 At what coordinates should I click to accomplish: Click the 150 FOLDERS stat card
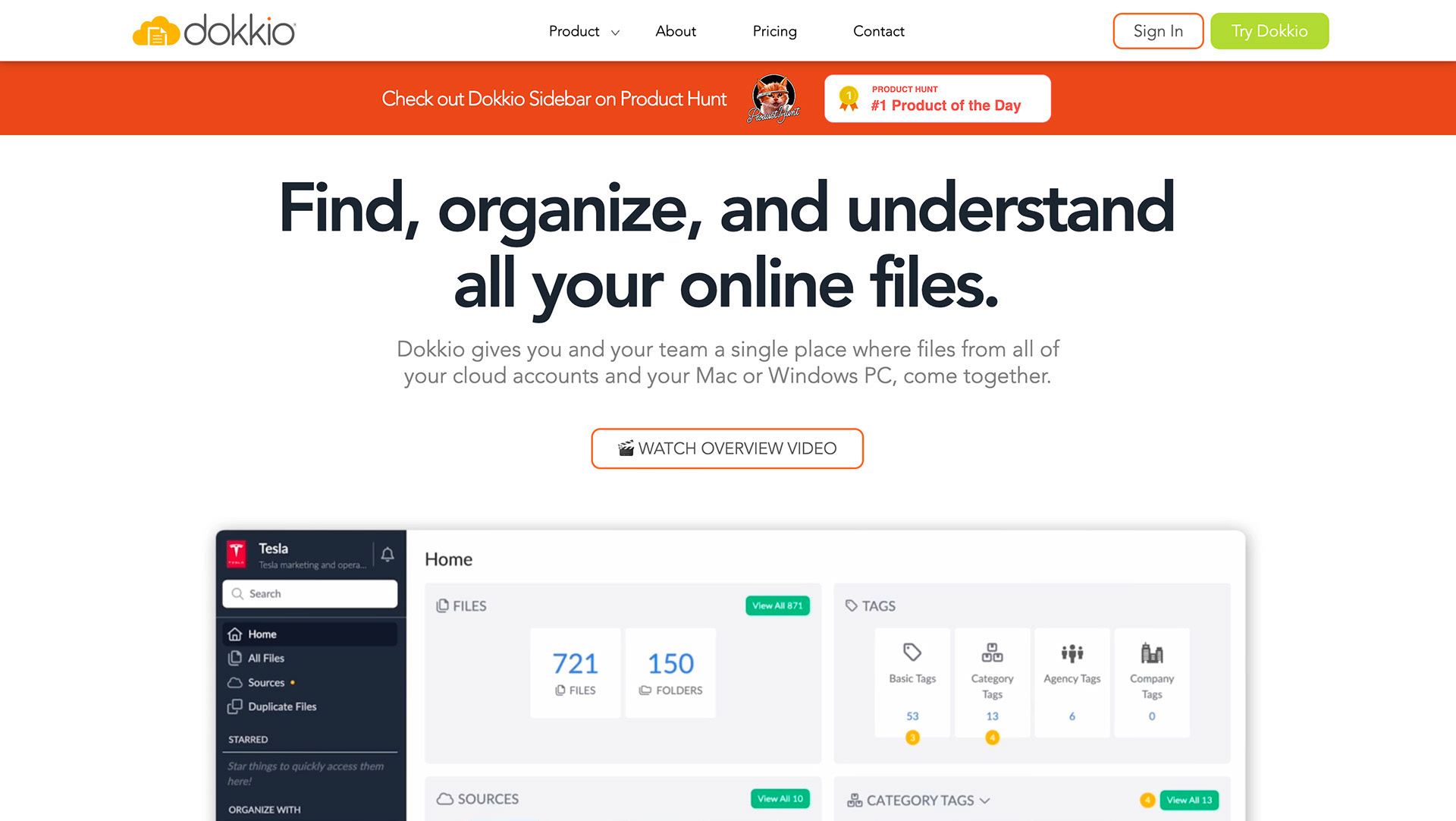tap(670, 672)
